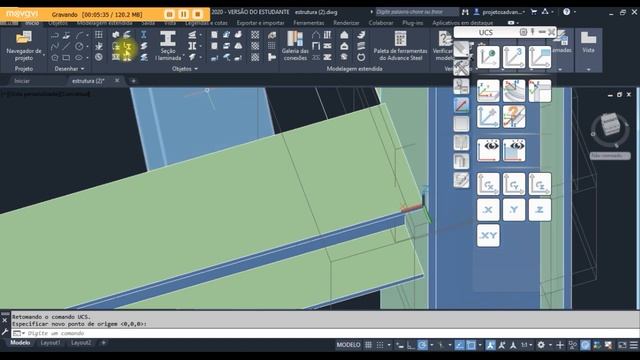The image size is (640, 360).
Task: Toggle UCS visibility second eye icon
Action: (x=514, y=150)
